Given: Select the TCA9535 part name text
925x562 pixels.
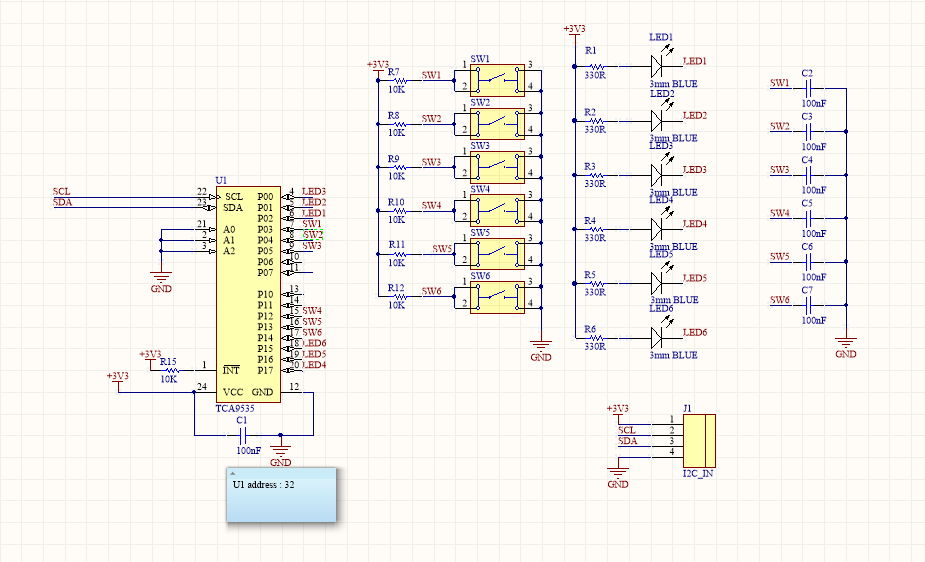Looking at the screenshot, I should click(236, 409).
